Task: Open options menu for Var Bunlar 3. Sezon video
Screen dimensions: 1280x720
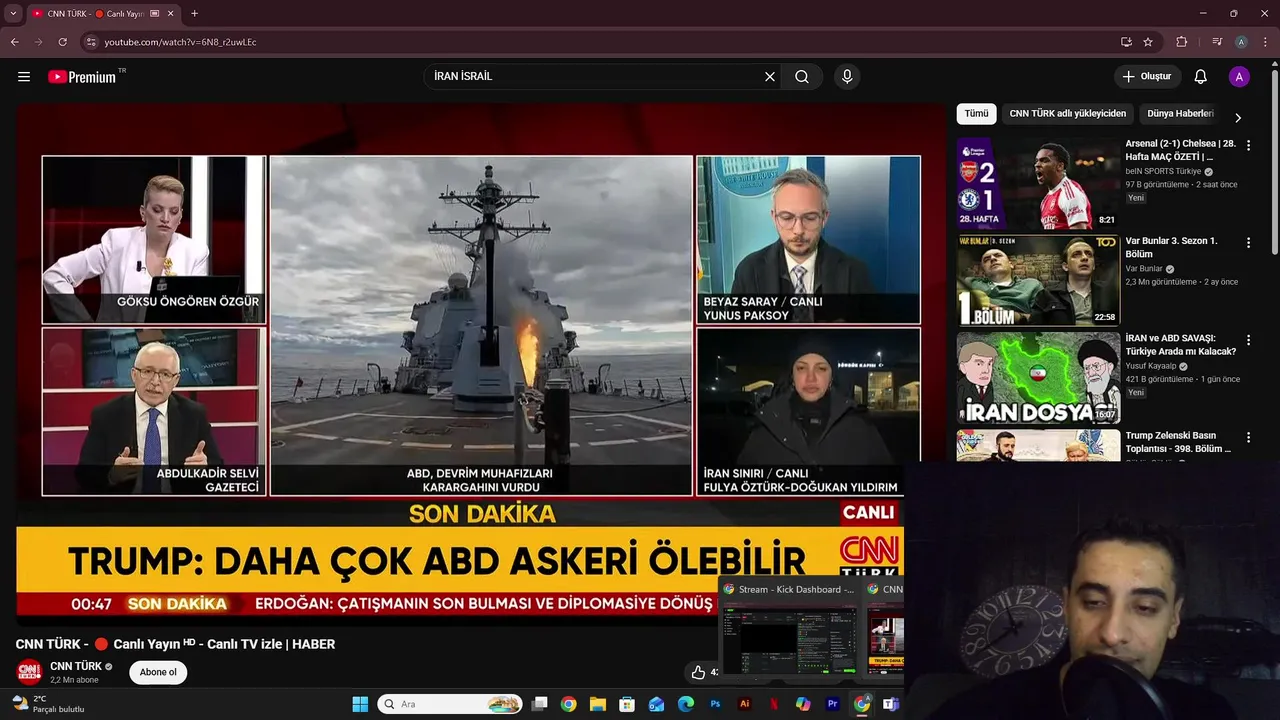Action: [x=1248, y=242]
